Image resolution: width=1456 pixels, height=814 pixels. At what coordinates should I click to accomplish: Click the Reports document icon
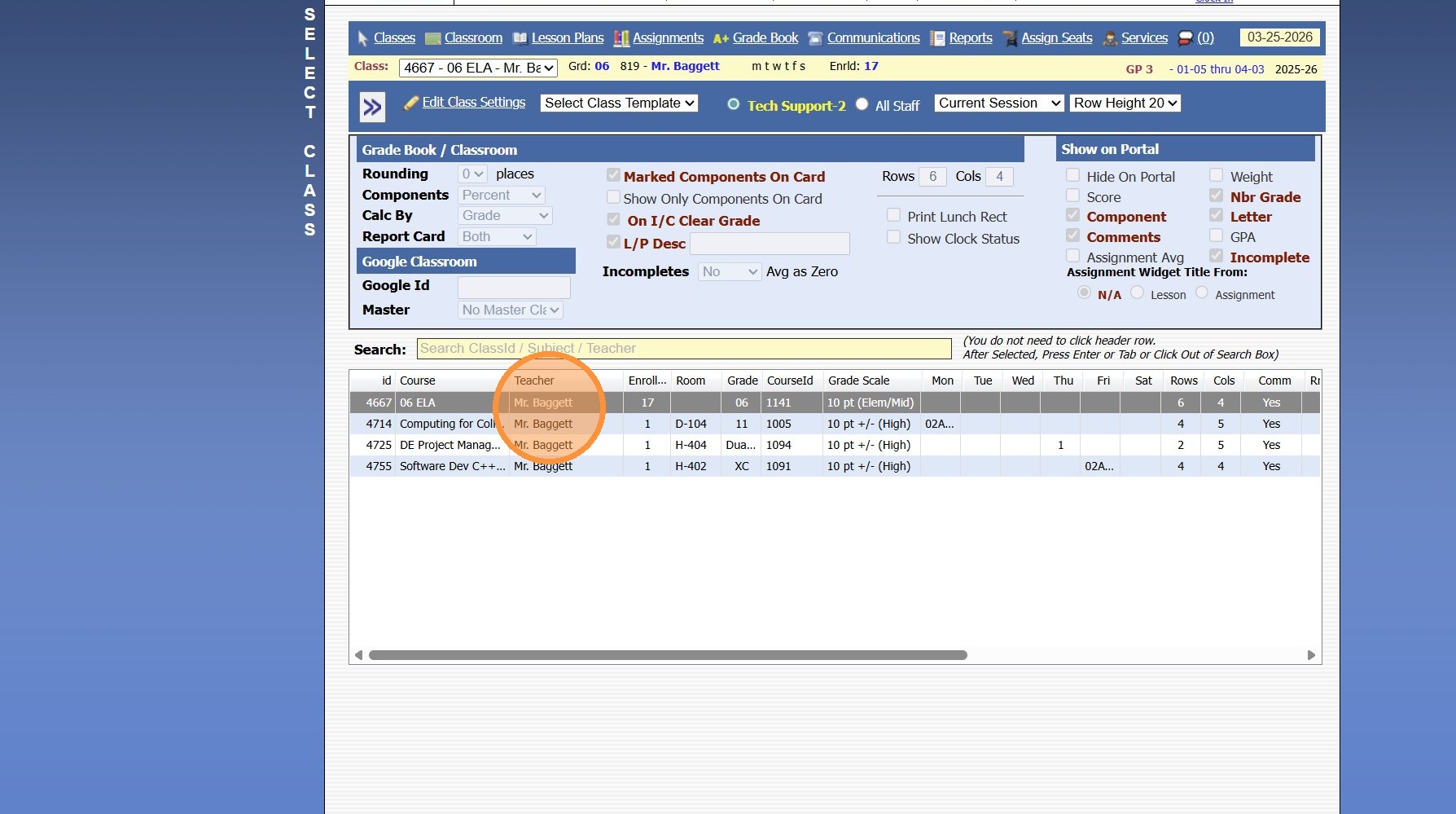pos(937,38)
